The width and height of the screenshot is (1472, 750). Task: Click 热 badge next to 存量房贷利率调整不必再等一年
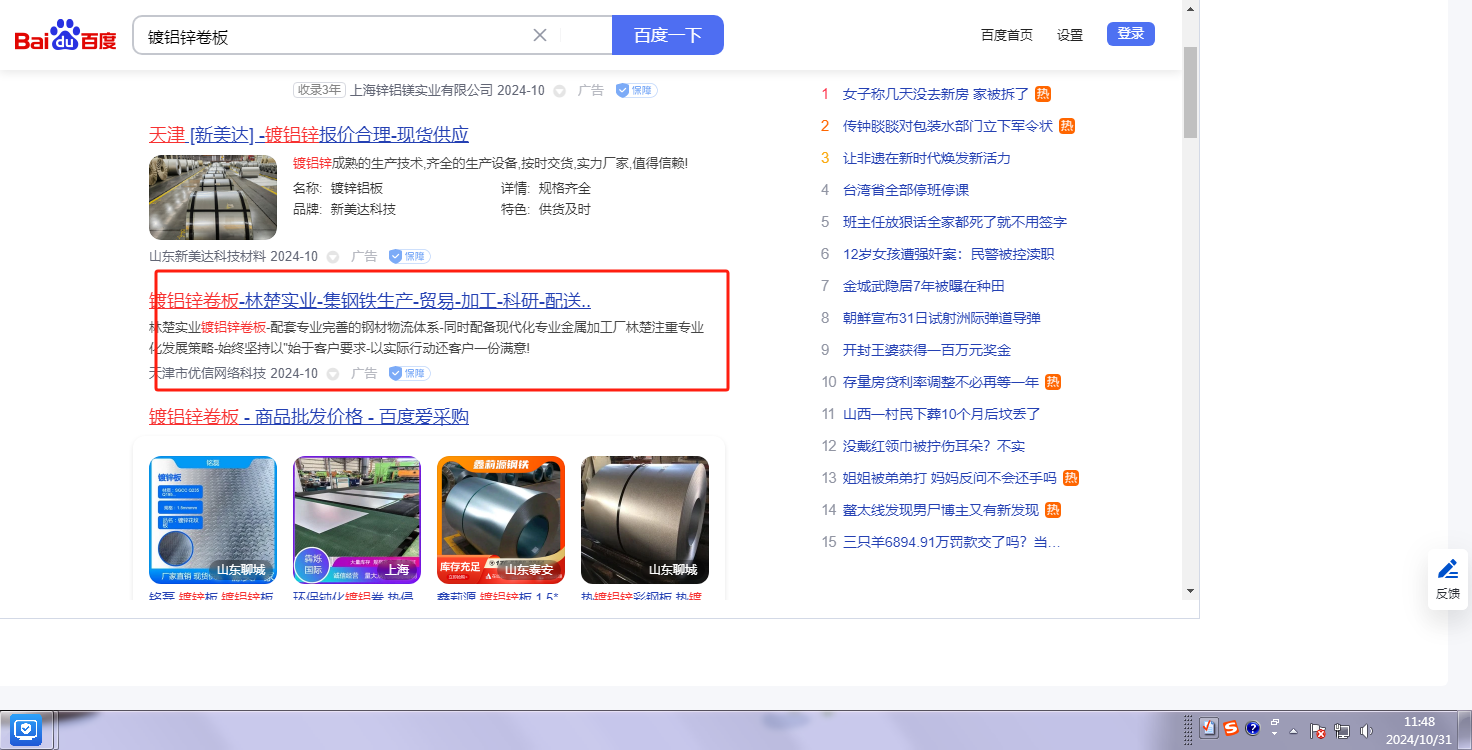tap(1053, 382)
